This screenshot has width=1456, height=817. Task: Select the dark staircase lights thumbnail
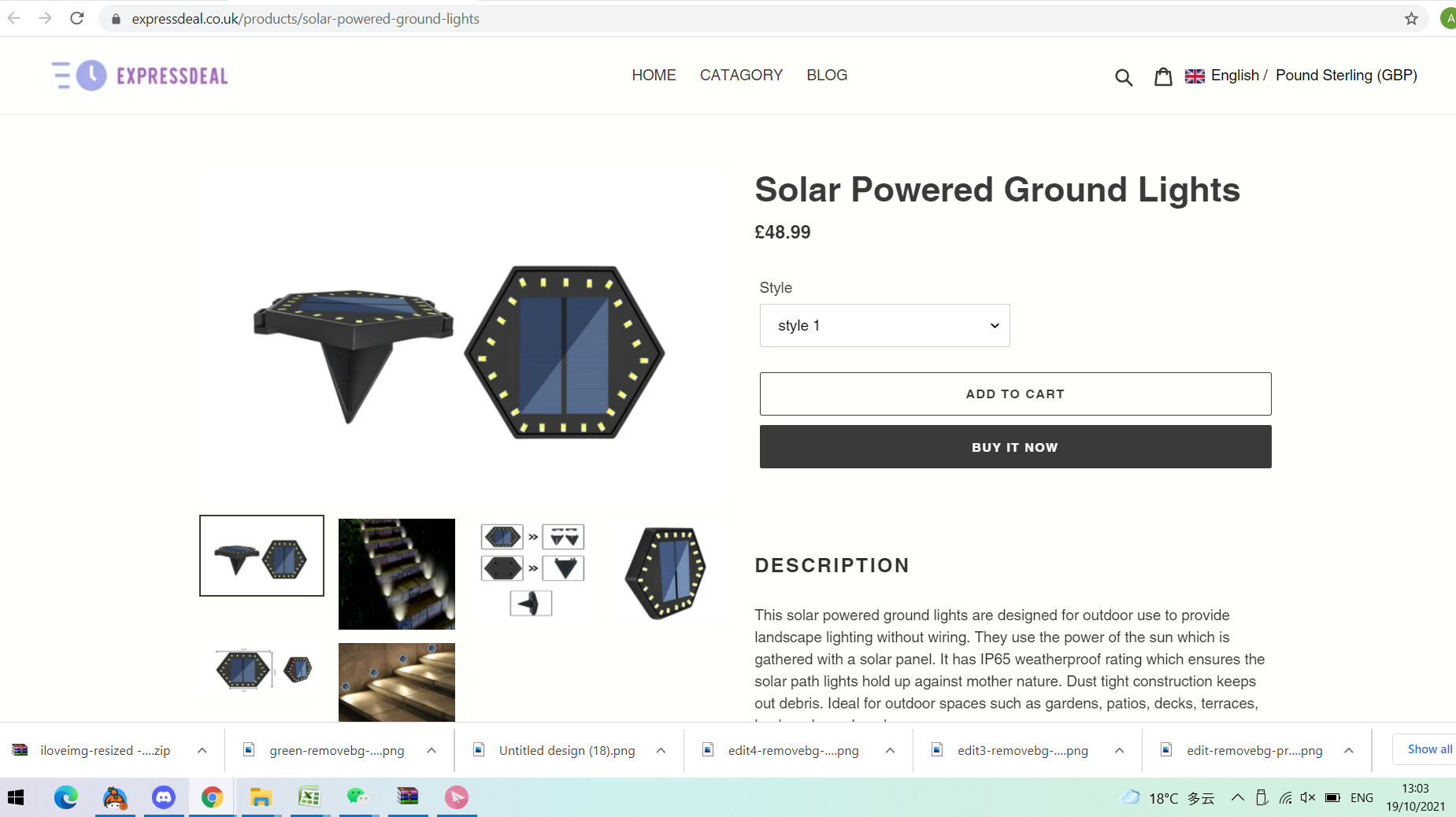click(397, 574)
